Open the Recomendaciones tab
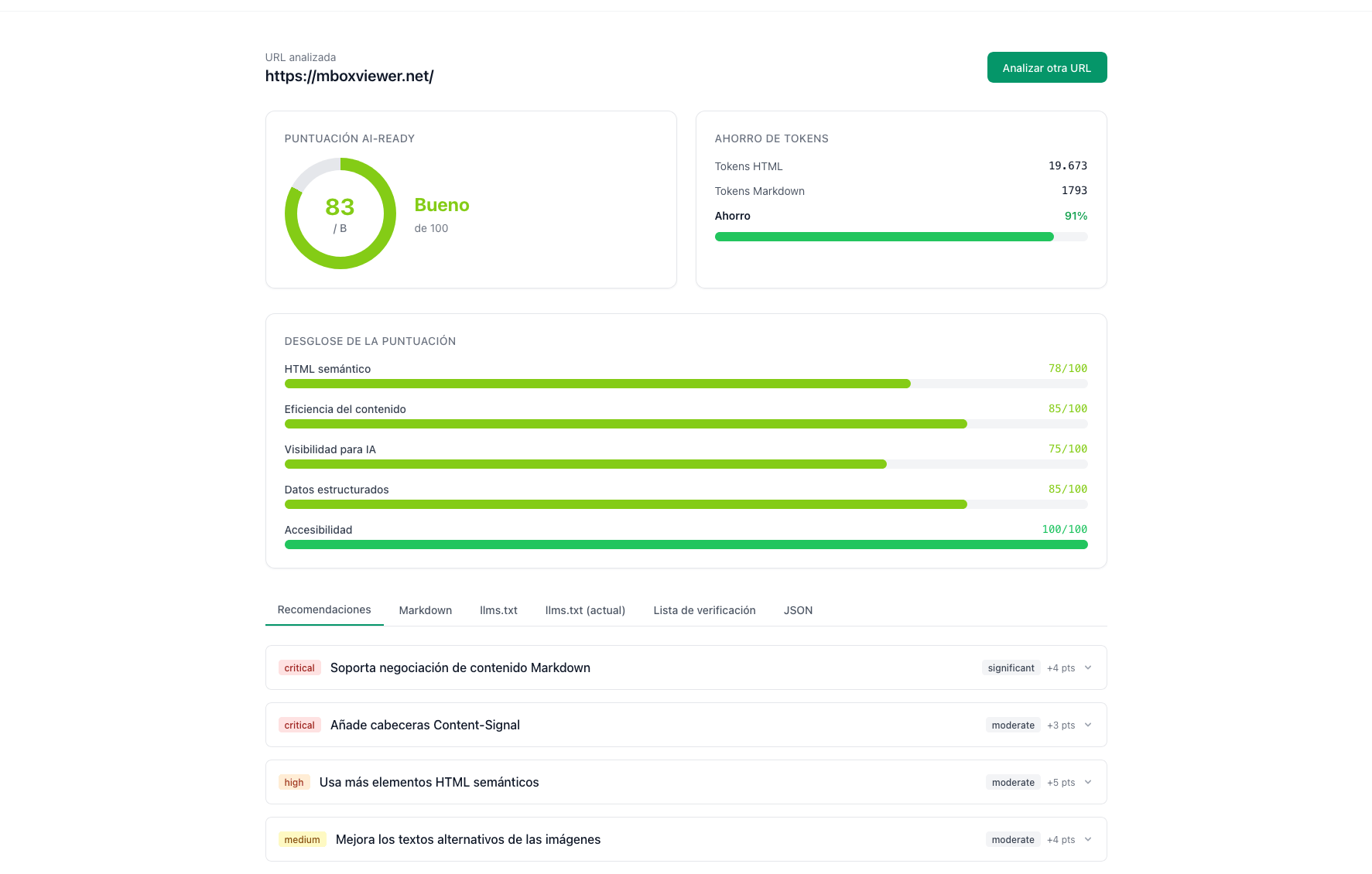The image size is (1372, 874). pos(323,609)
